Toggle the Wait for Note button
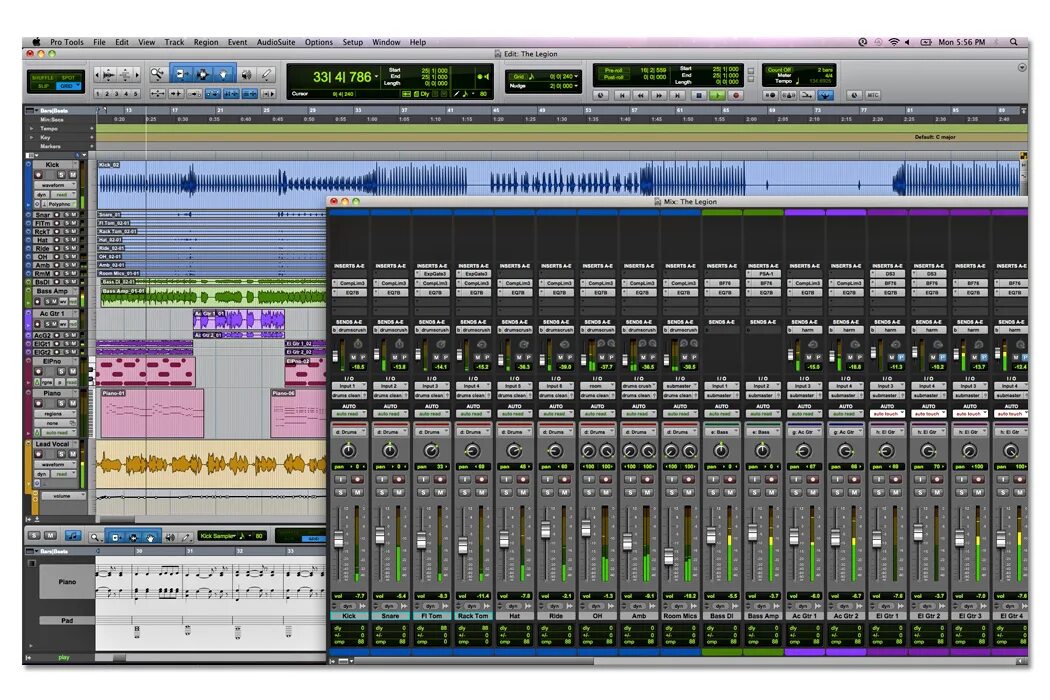Viewport: 1050px width, 700px height. 770,95
